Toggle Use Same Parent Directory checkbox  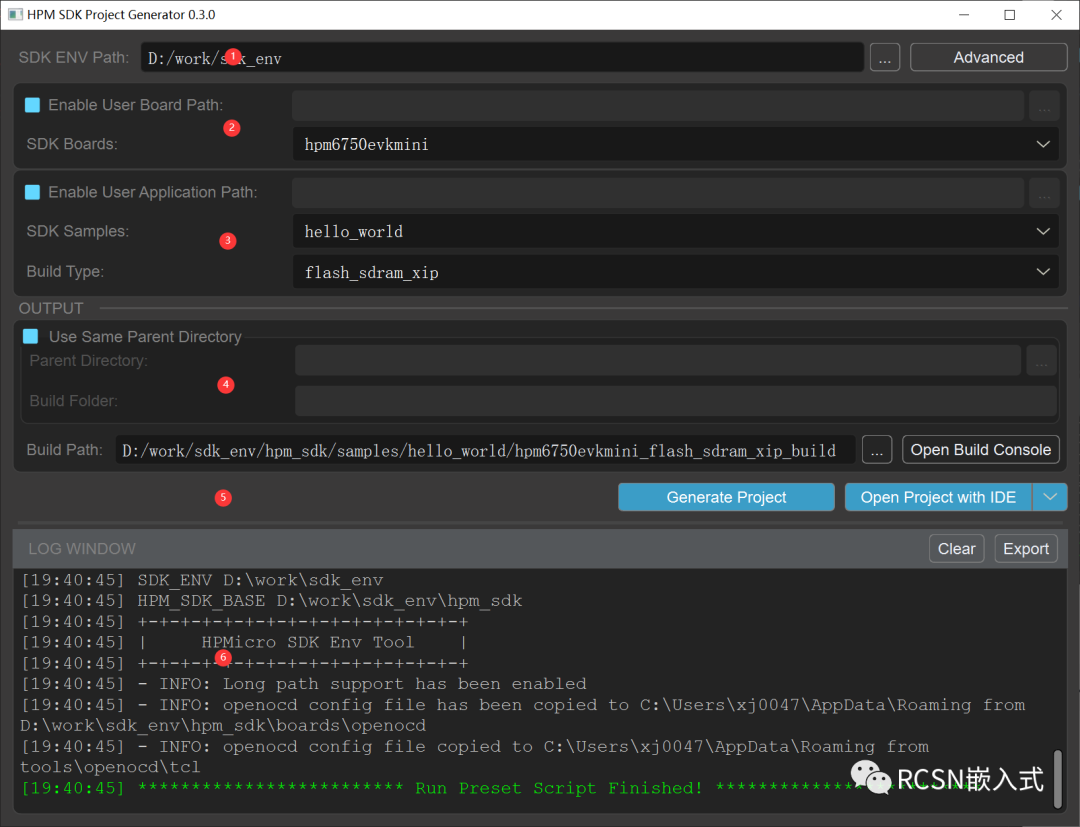coord(33,337)
